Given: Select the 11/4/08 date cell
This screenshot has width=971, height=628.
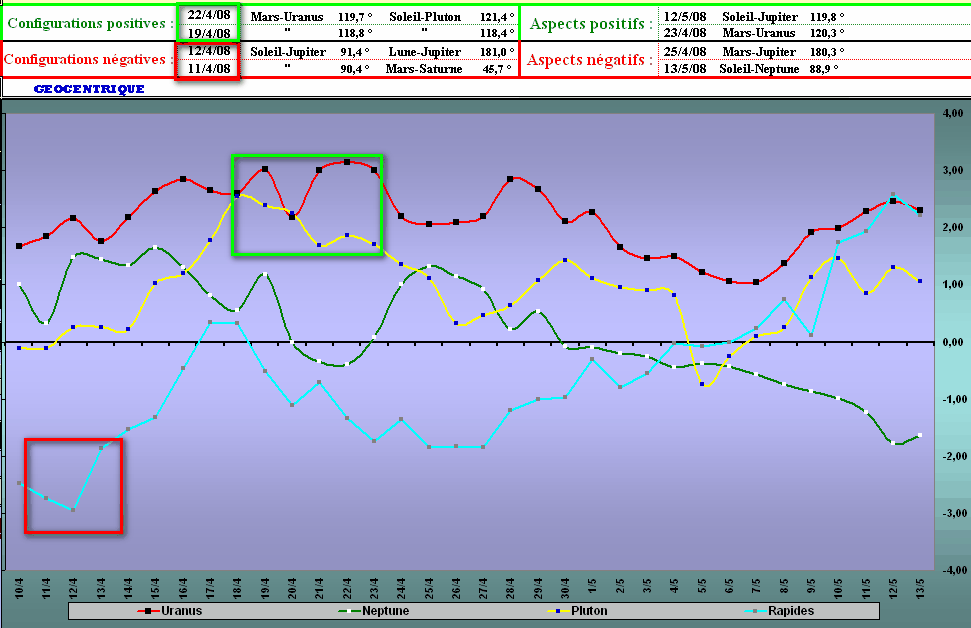Looking at the screenshot, I should [x=209, y=68].
